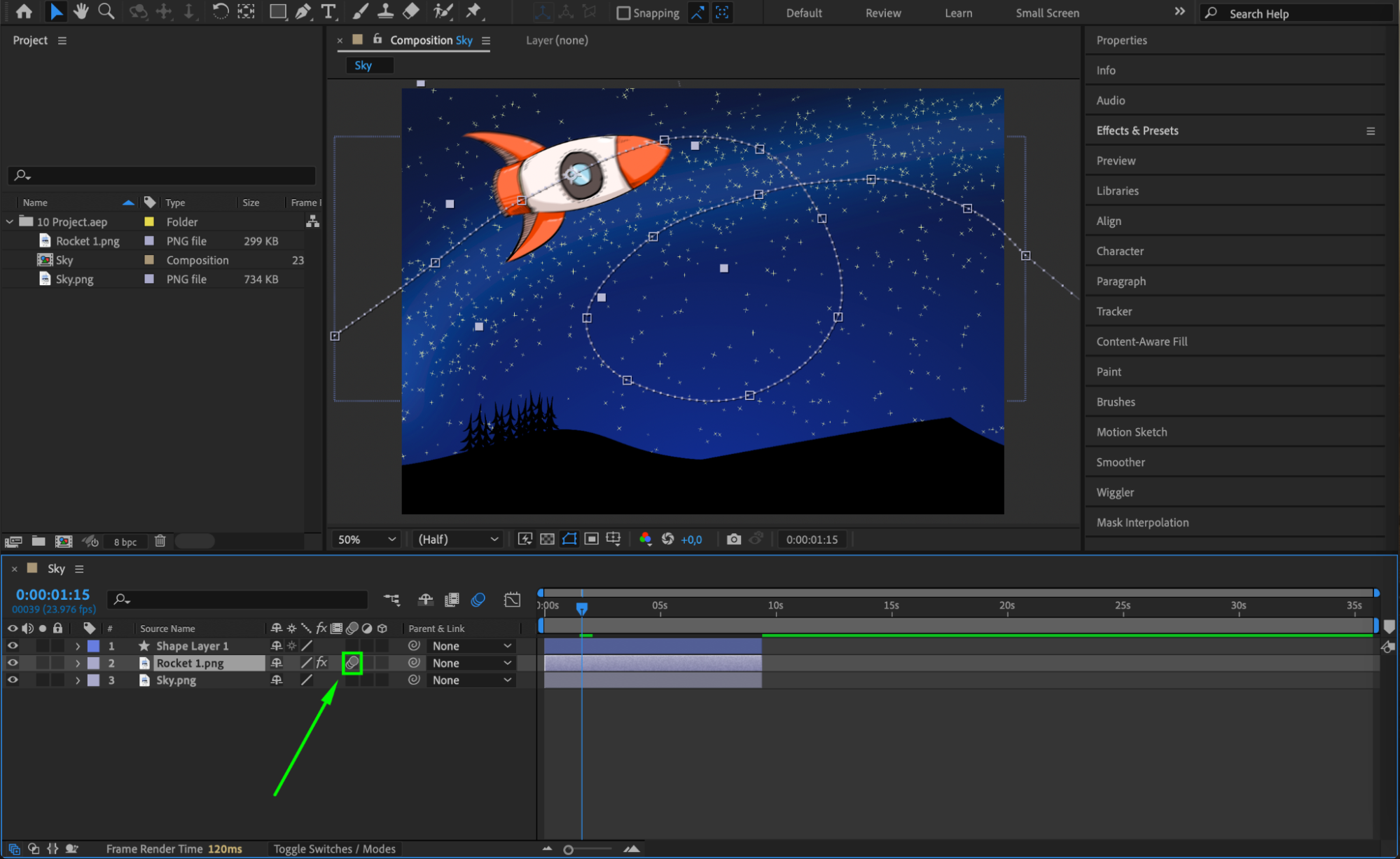Delete selected item with trash icon

pyautogui.click(x=160, y=541)
